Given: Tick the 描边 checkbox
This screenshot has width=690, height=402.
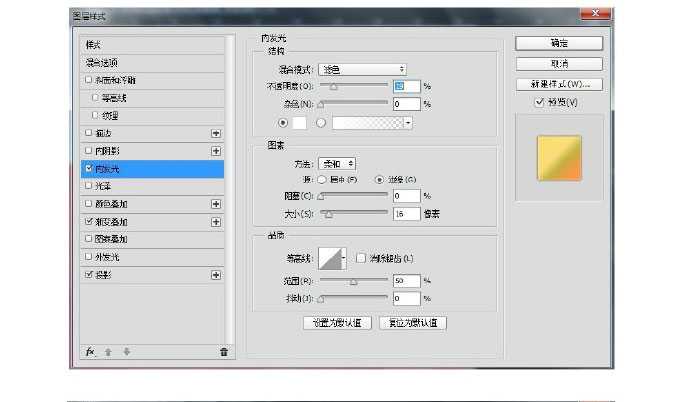Looking at the screenshot, I should point(88,132).
